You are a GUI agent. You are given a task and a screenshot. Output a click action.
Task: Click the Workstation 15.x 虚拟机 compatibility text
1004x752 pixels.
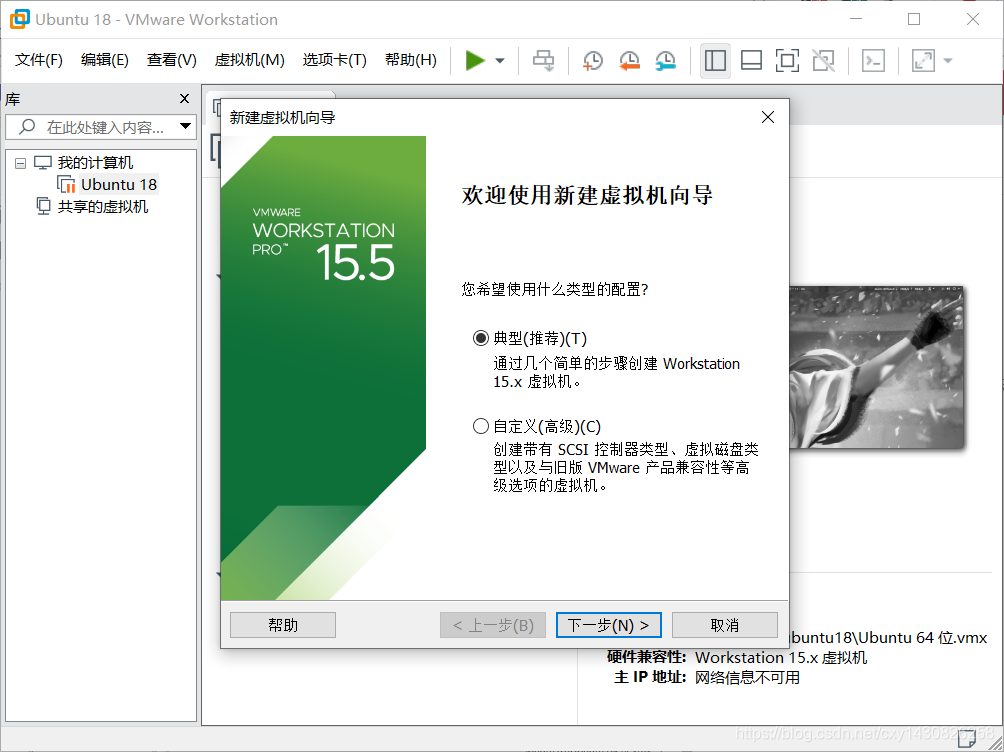781,657
